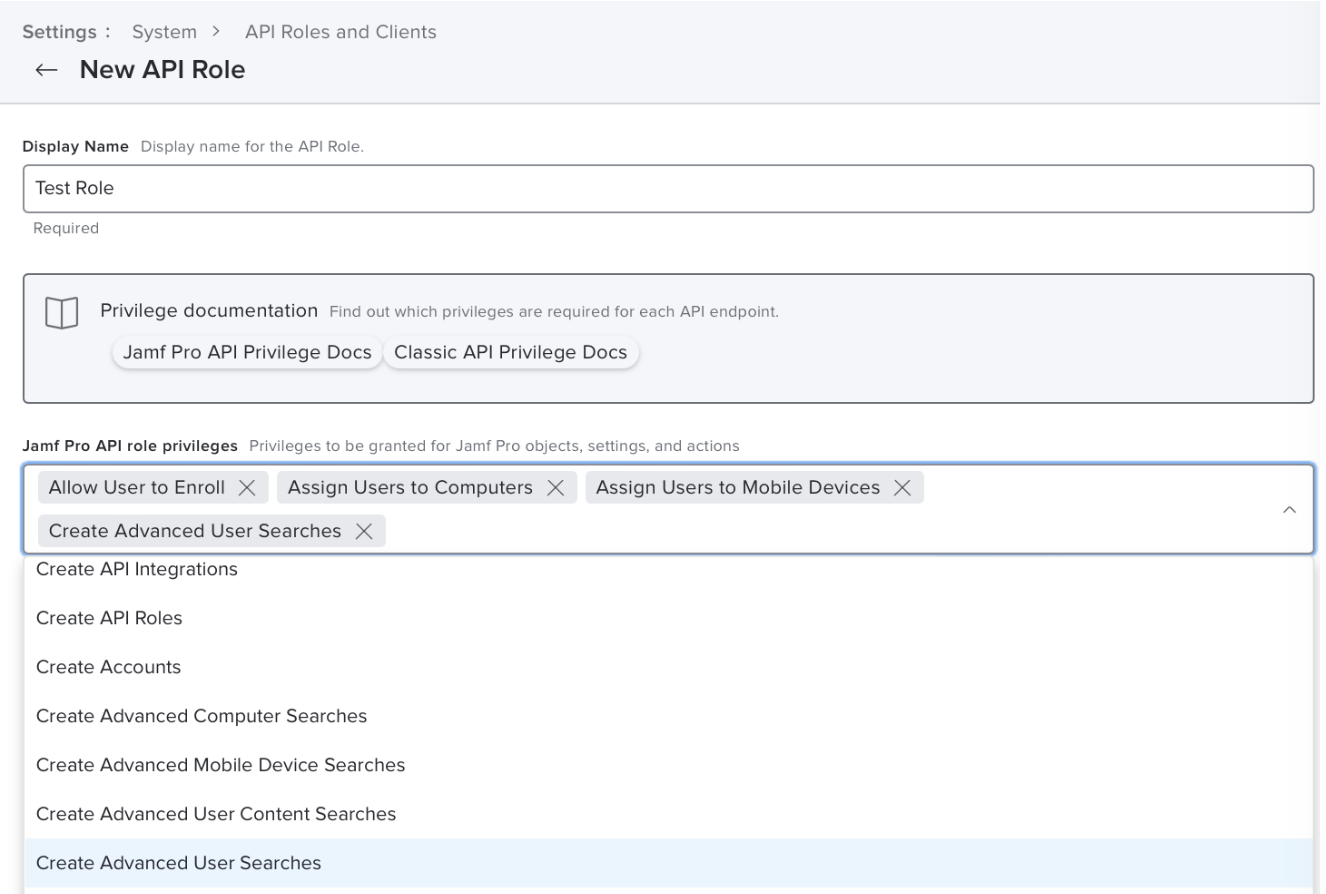Click the Allow User to Enroll chip label

click(137, 488)
